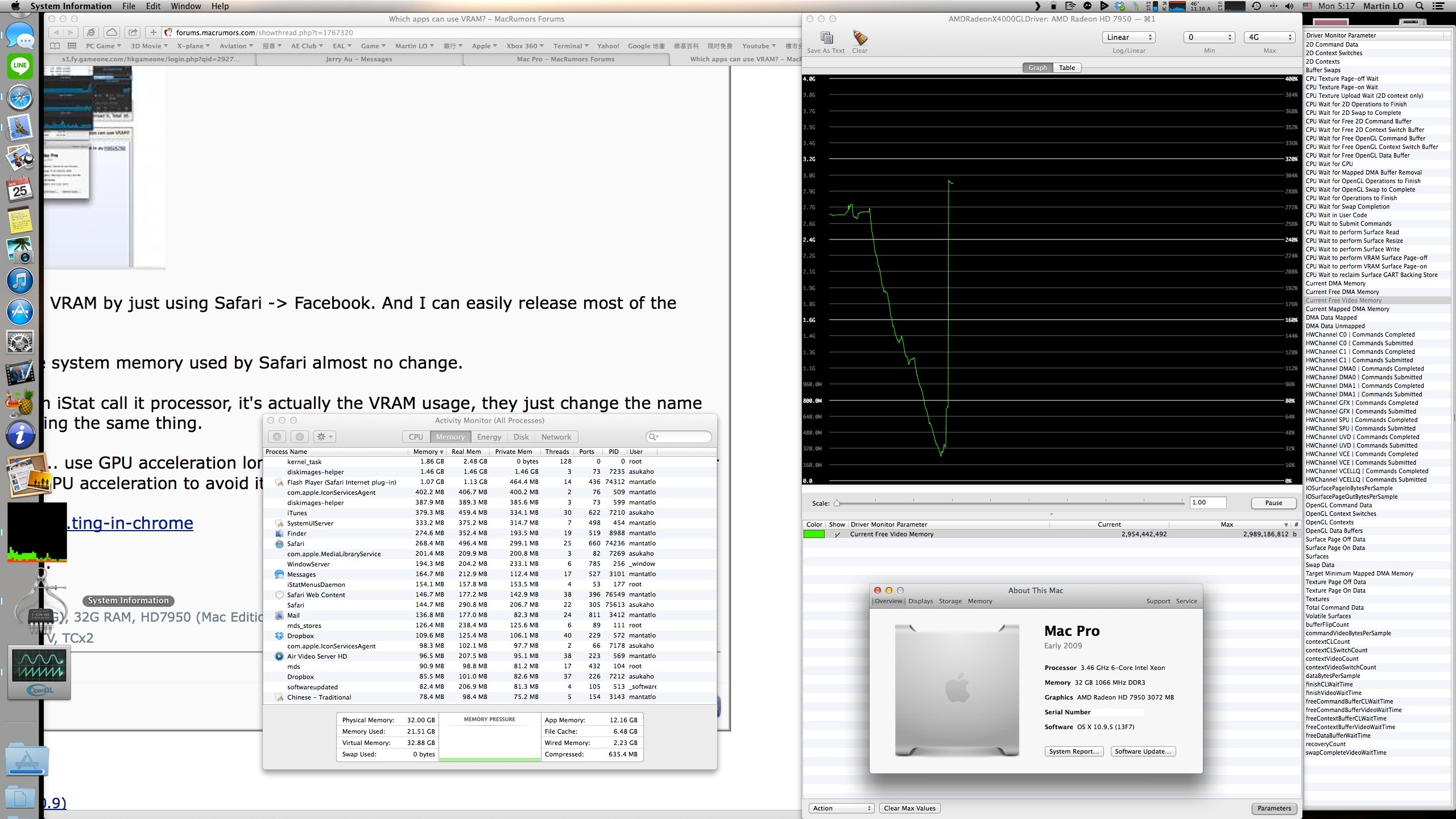
Task: Click green color swatch for Free Video Memory
Action: pos(814,534)
